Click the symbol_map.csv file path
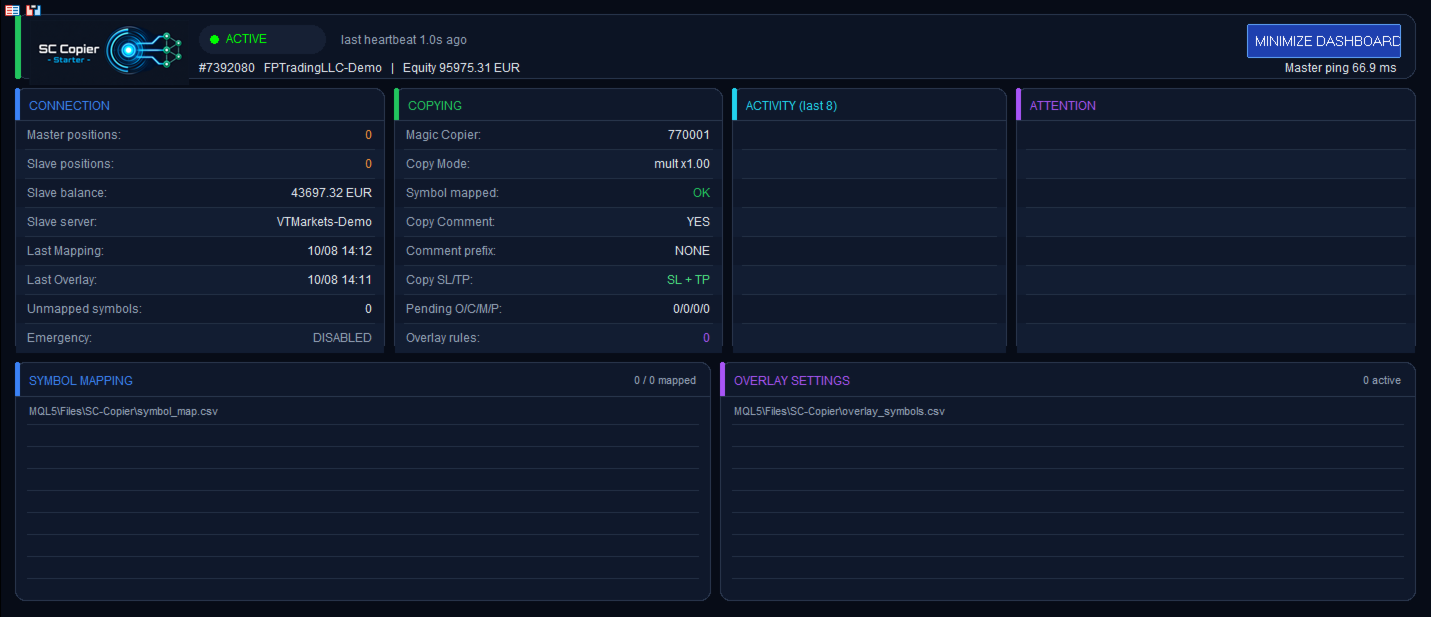This screenshot has height=617, width=1431. point(125,412)
